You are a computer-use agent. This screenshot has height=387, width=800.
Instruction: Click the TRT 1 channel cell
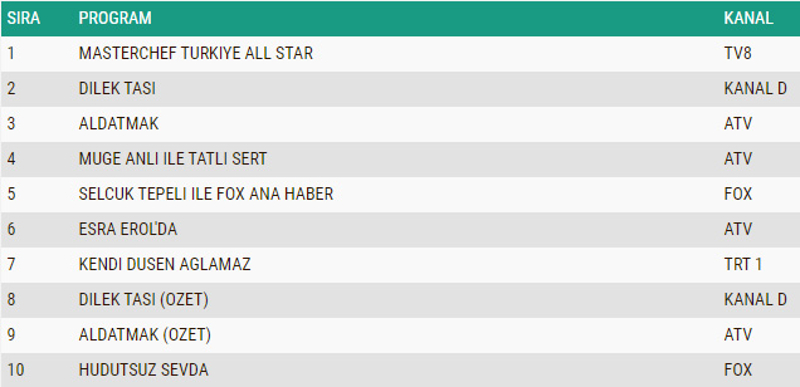click(742, 265)
